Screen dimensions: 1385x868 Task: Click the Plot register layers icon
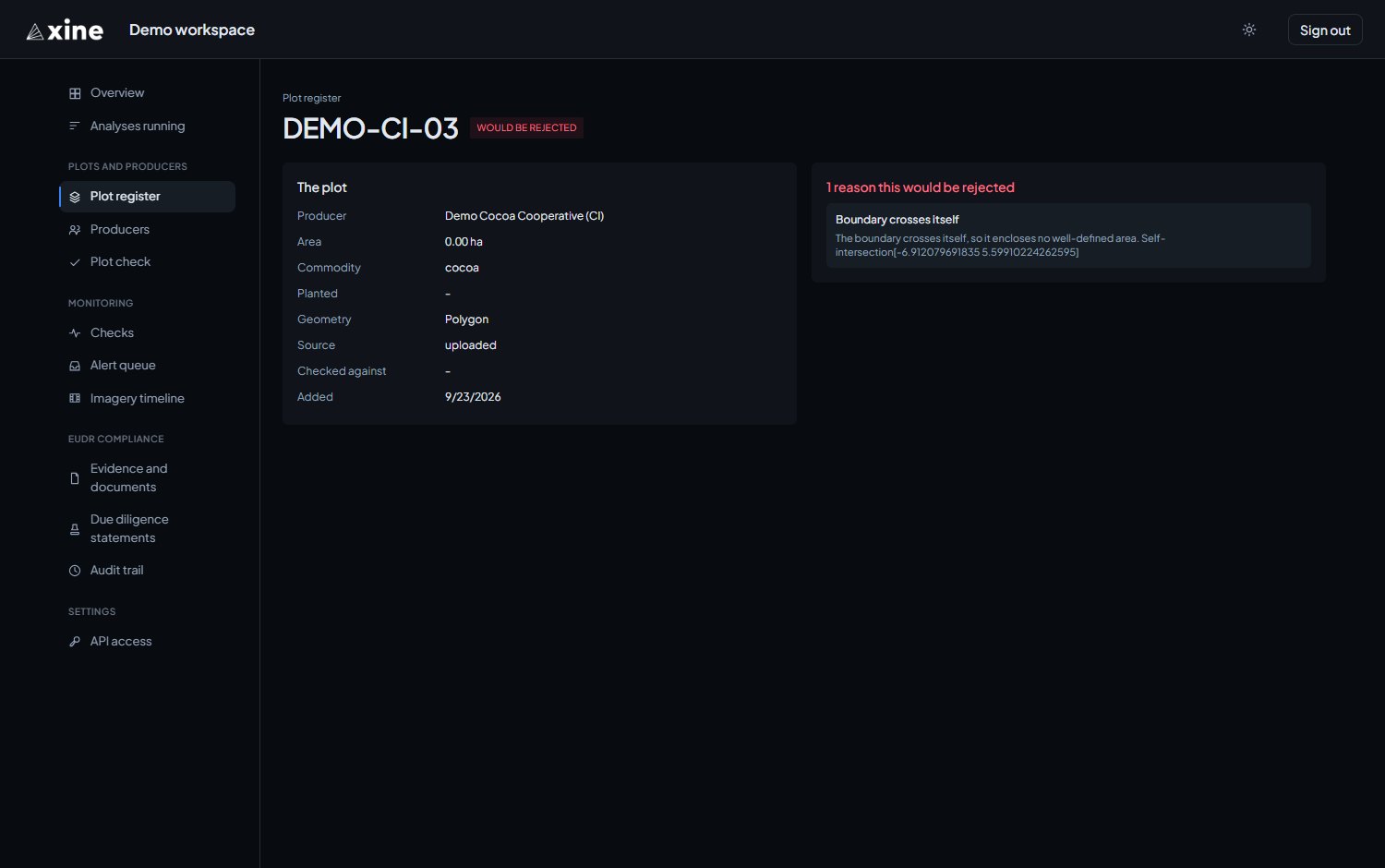75,197
